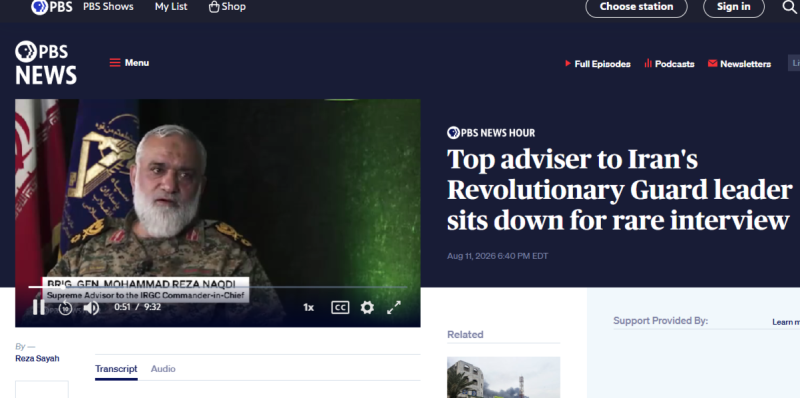Screen dimensions: 800x398
Task: Open author Reza Sayah's page
Action: point(37,358)
